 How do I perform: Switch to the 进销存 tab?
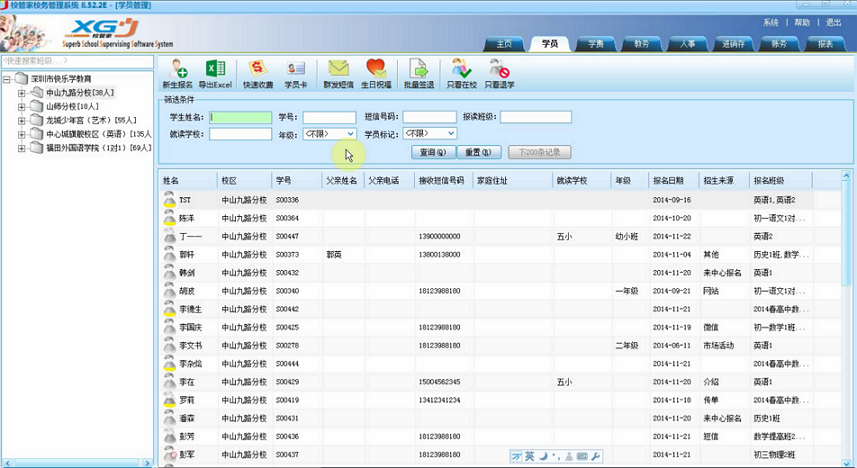733,44
